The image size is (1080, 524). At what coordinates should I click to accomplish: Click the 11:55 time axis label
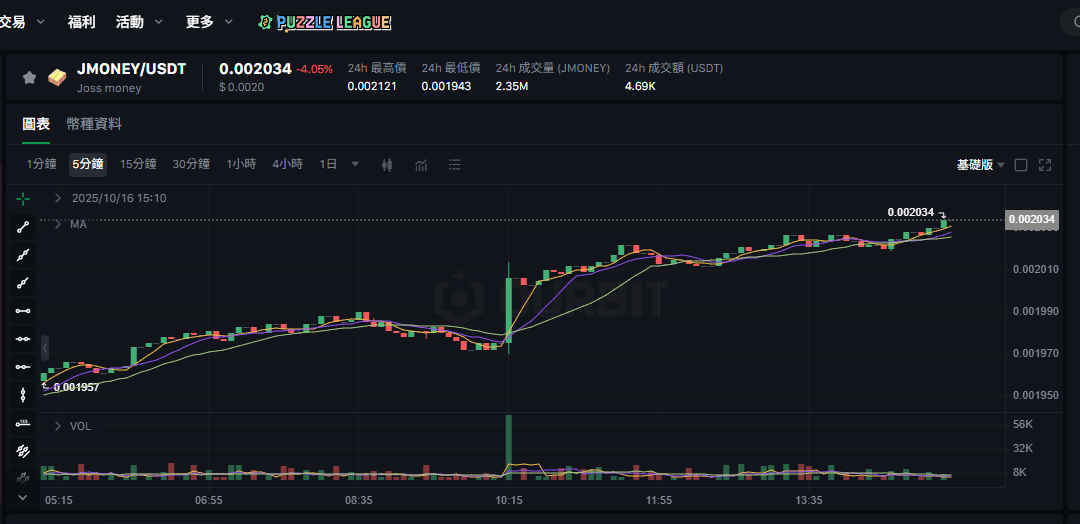tap(659, 499)
